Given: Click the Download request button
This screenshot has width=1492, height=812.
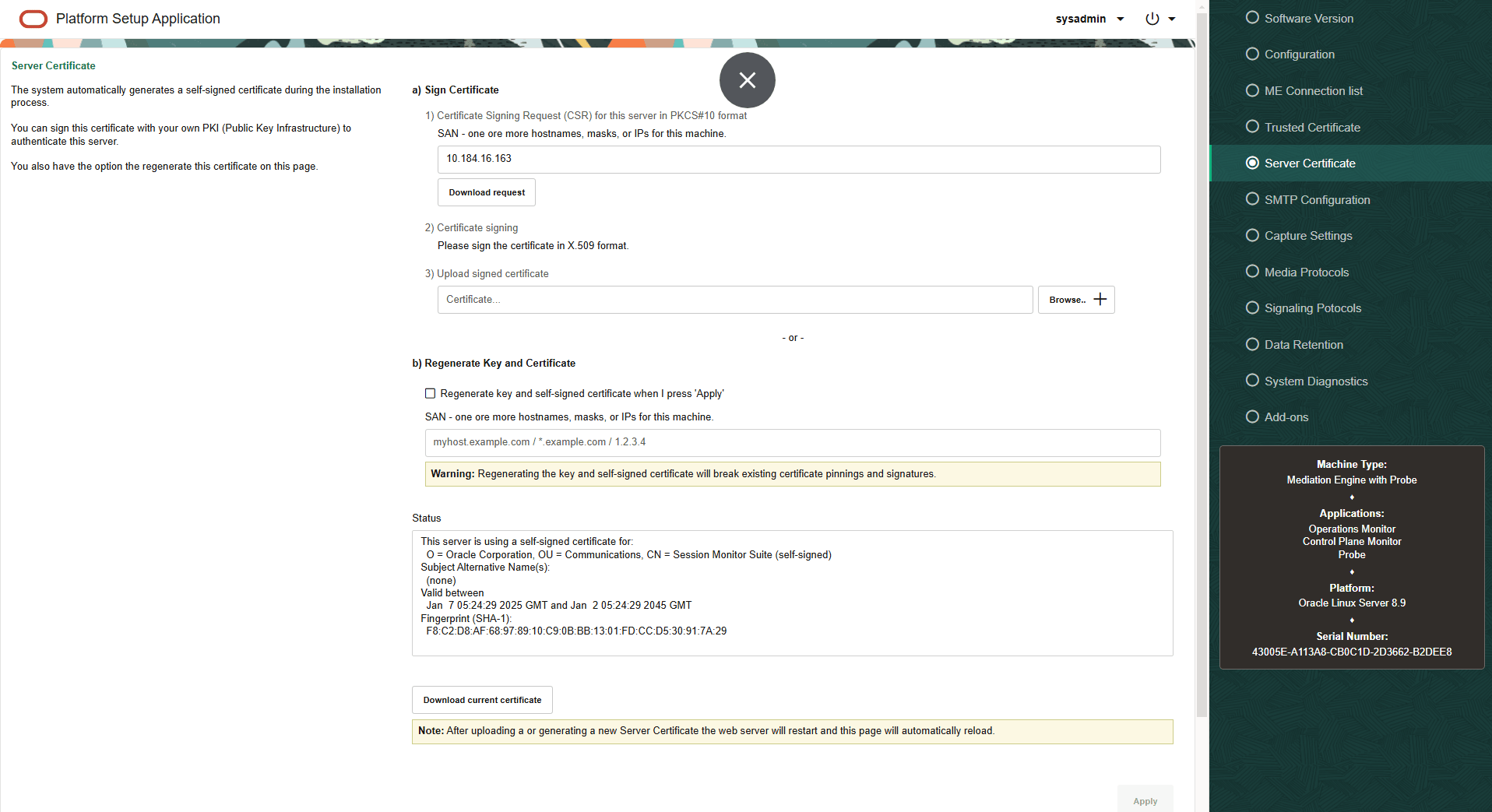Looking at the screenshot, I should (x=486, y=192).
